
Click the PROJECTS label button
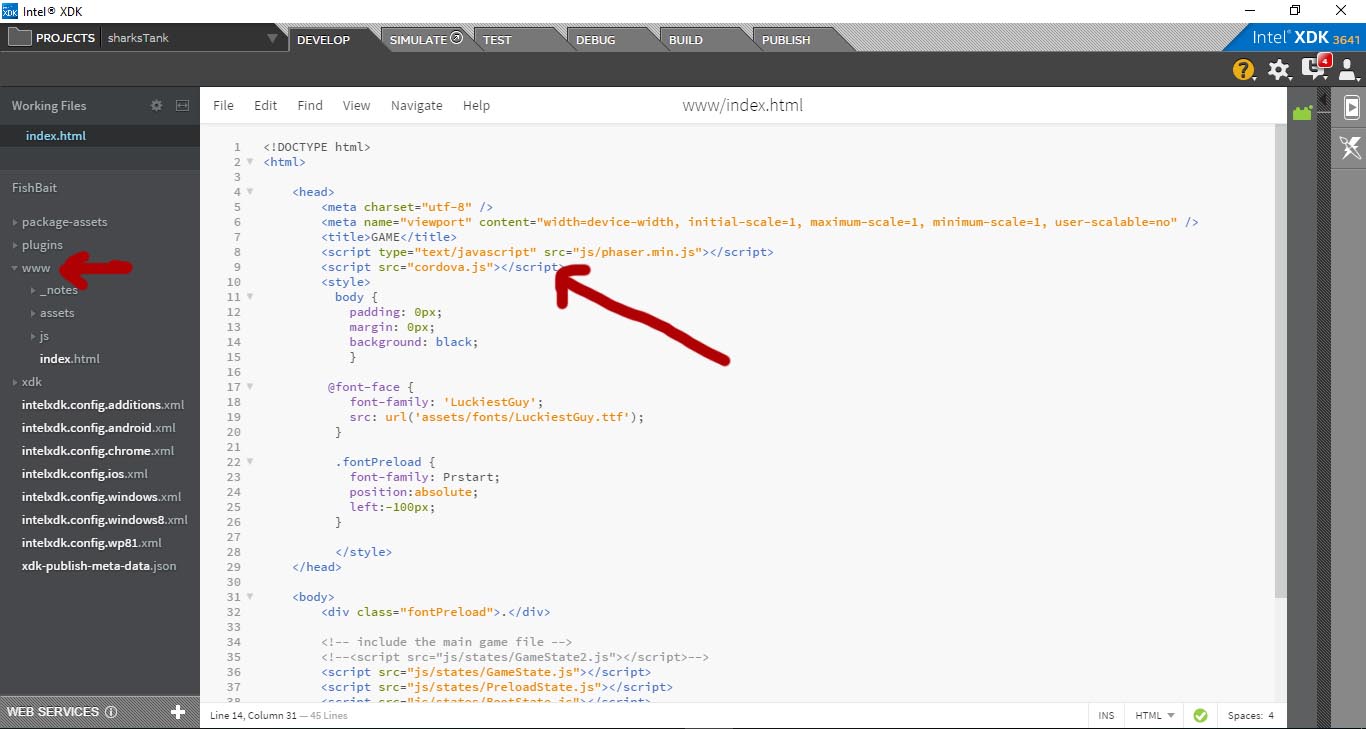pyautogui.click(x=65, y=38)
